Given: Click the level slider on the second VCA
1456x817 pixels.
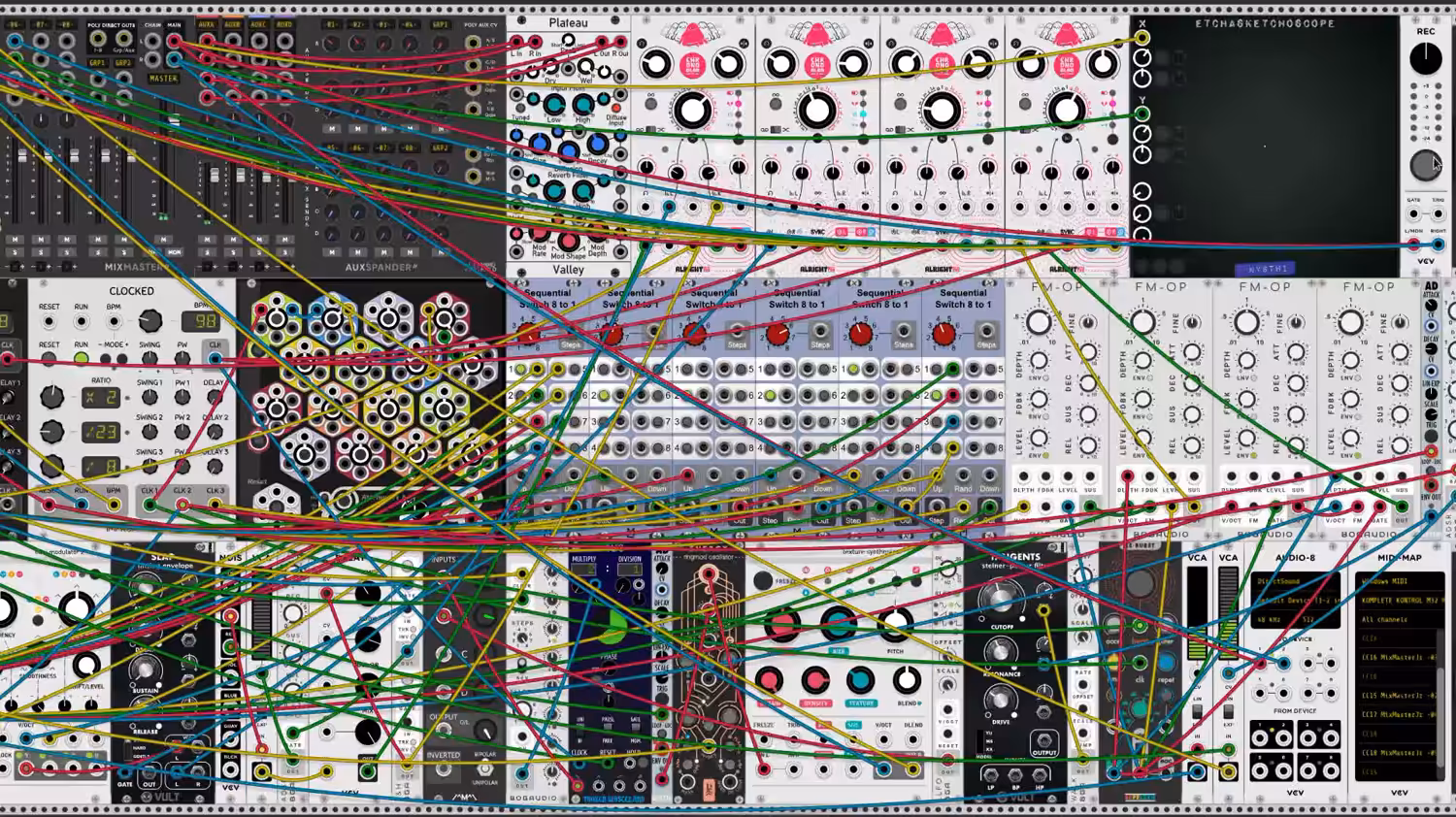Looking at the screenshot, I should (1228, 613).
